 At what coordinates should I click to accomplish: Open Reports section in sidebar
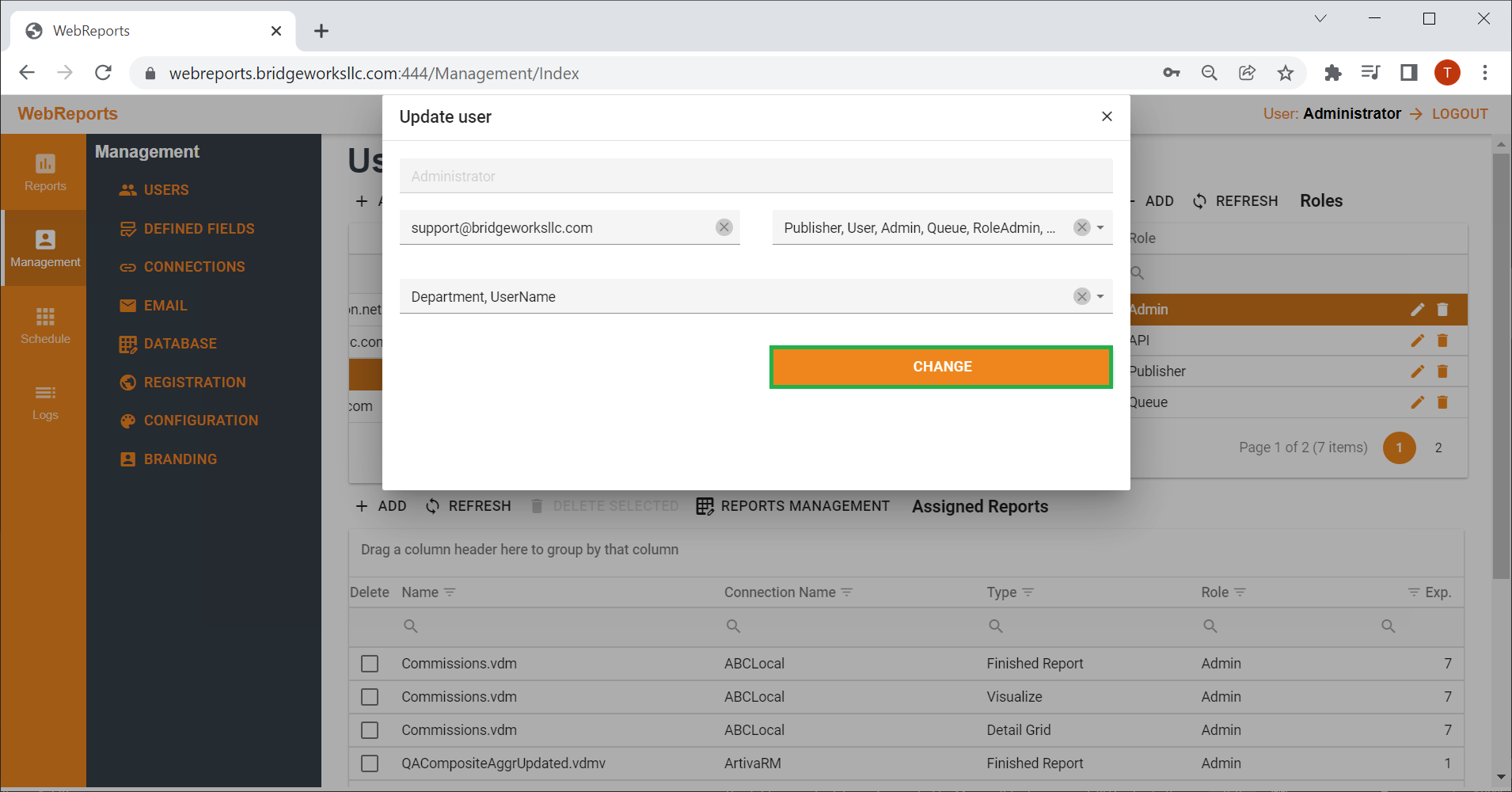[x=45, y=173]
